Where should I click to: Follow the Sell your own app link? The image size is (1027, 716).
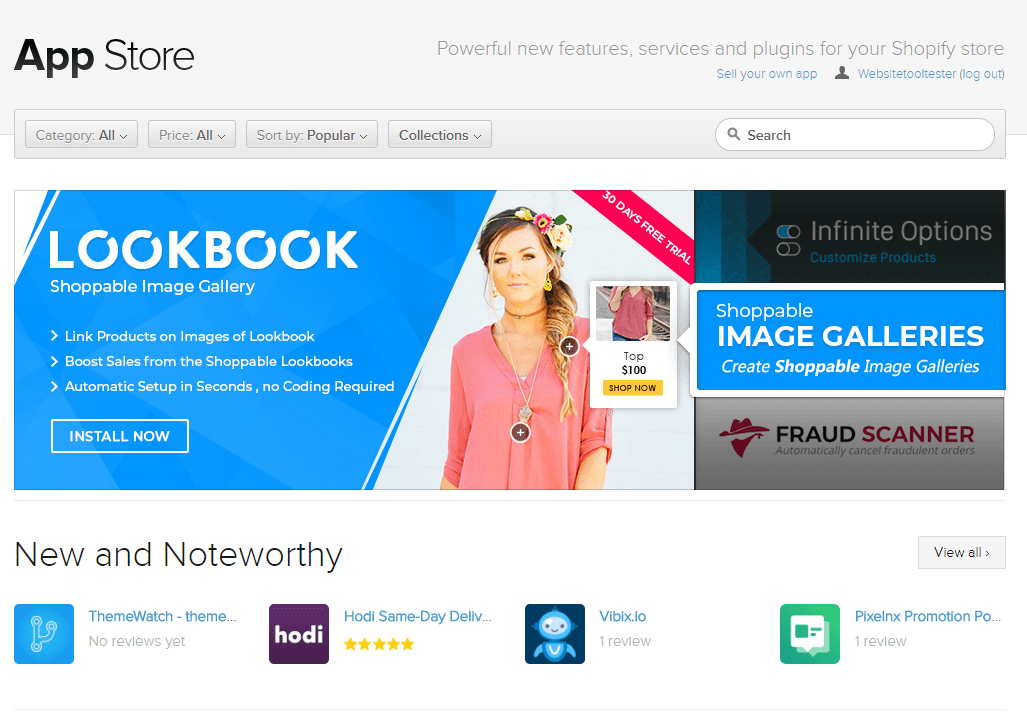point(766,73)
